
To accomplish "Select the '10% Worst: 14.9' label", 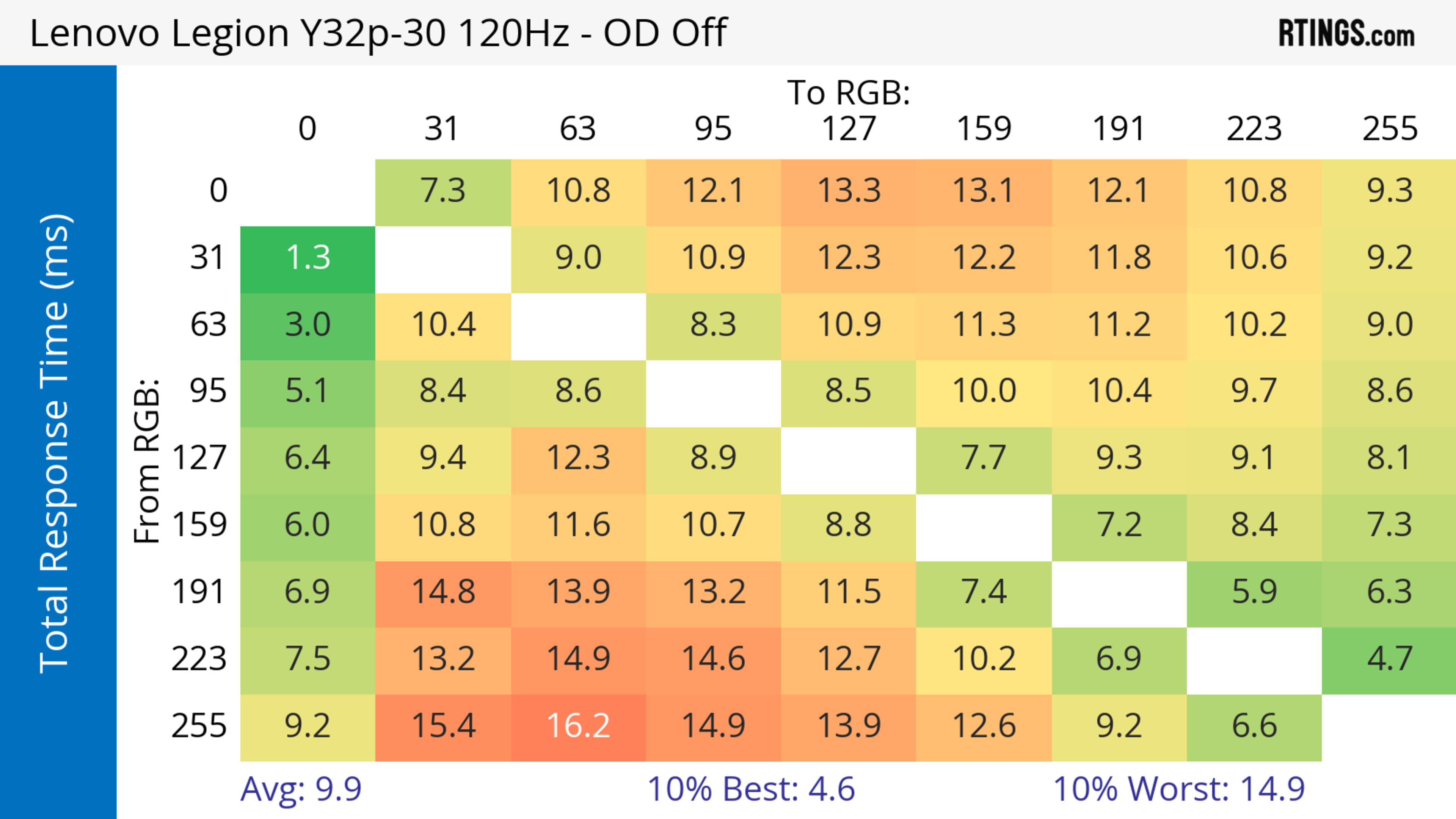I will click(1178, 789).
